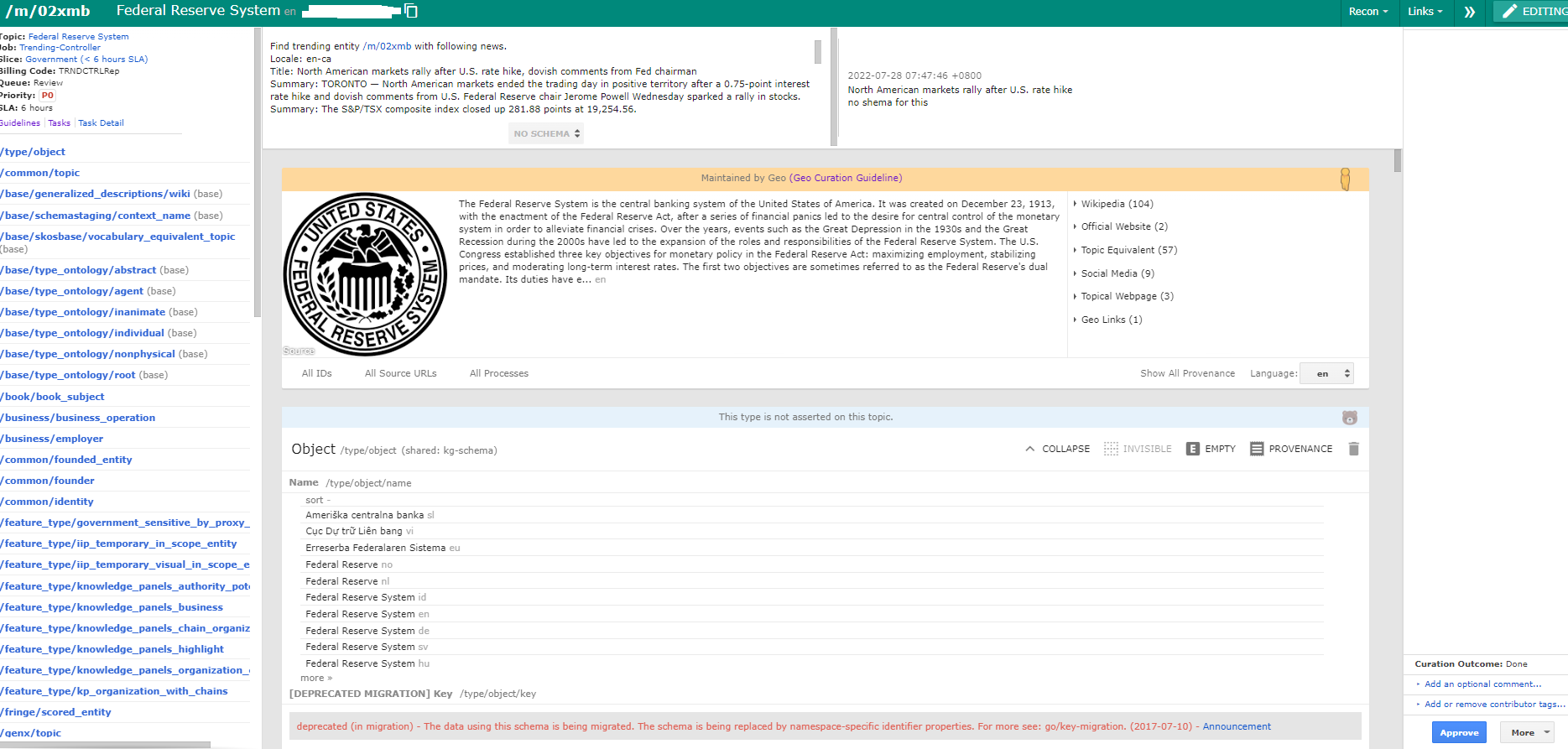The image size is (1568, 749).
Task: Click the double-chevron expand icon in header
Action: click(1470, 12)
